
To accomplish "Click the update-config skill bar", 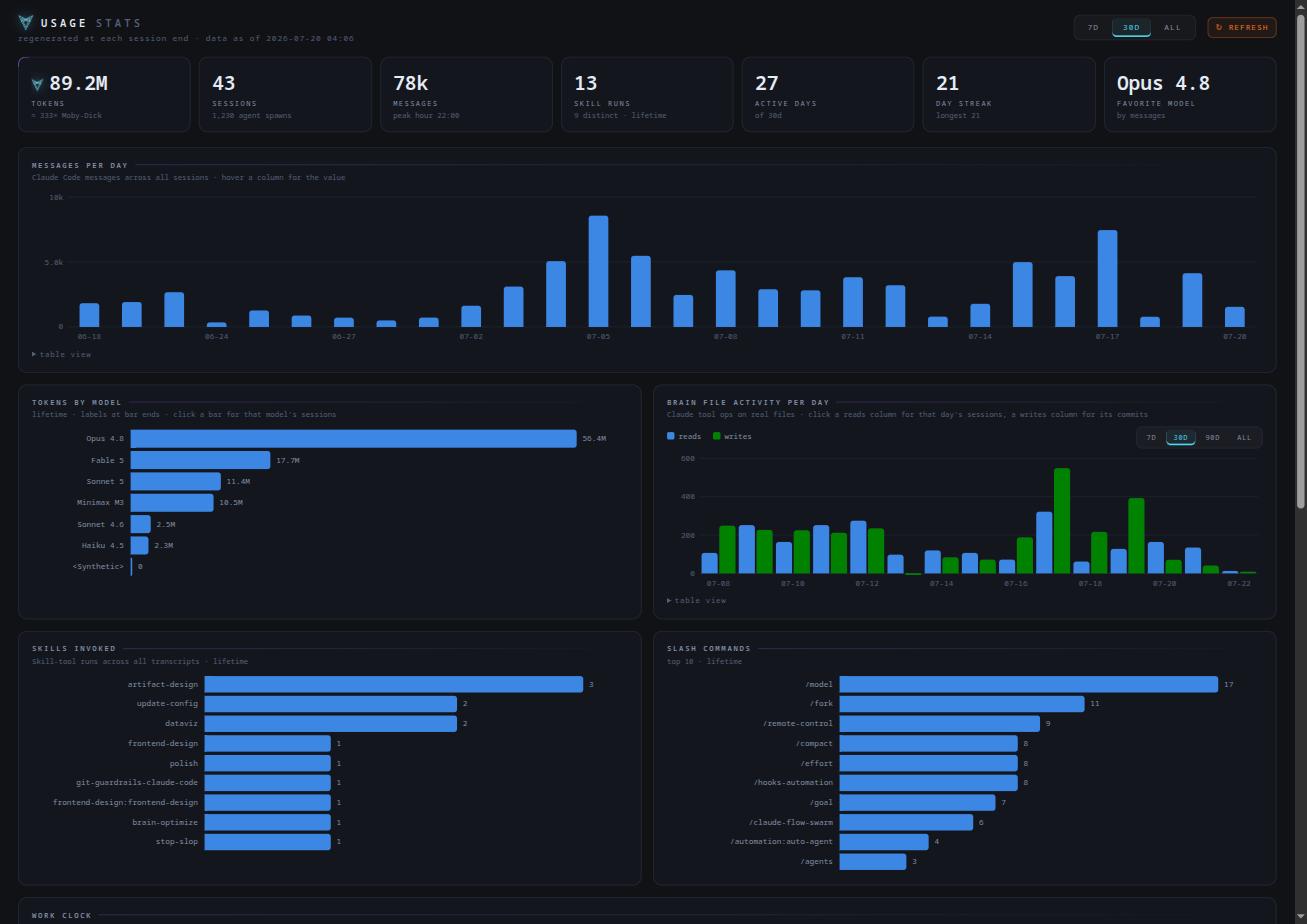I will (x=331, y=704).
